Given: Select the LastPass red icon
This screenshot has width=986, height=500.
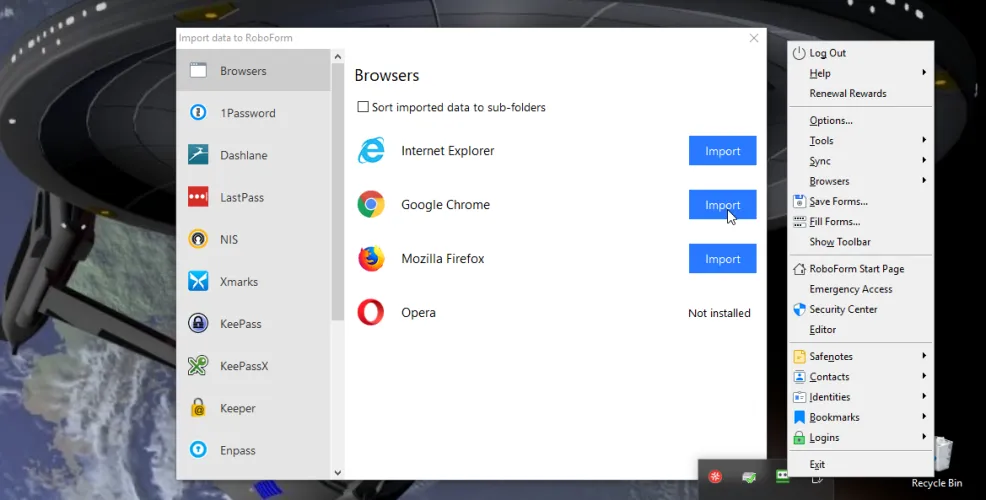Looking at the screenshot, I should (198, 197).
